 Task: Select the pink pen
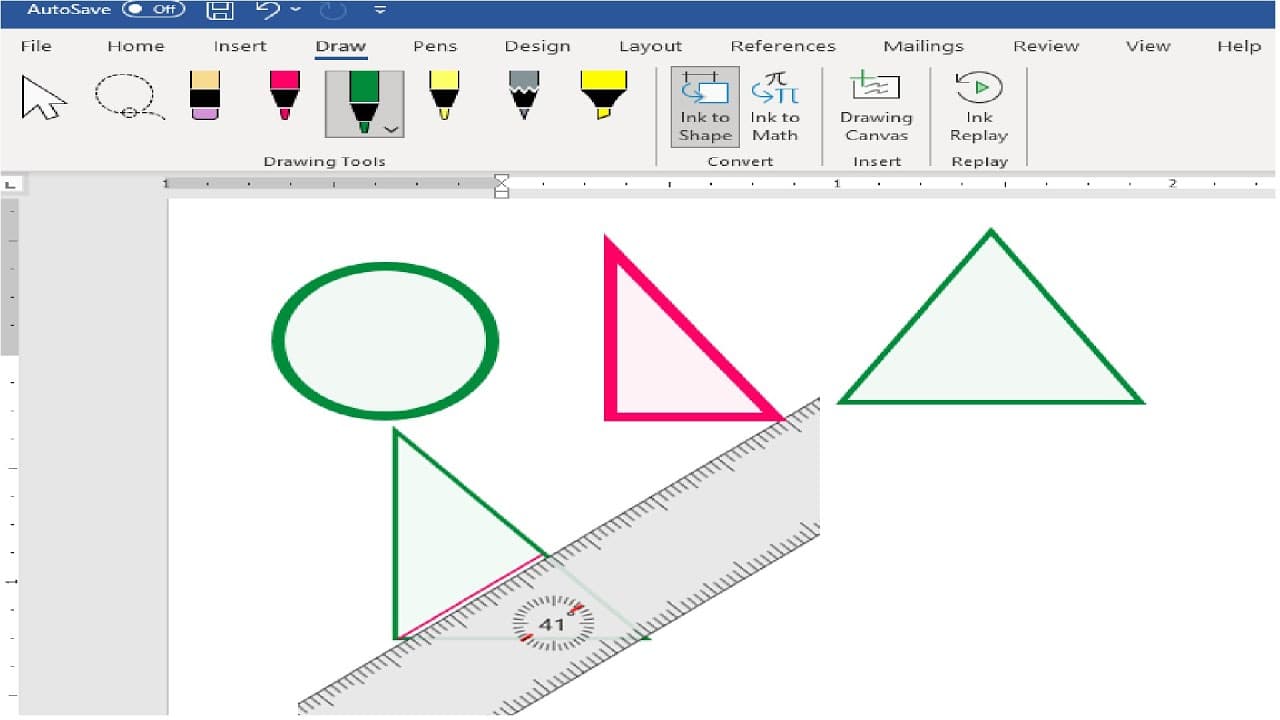(x=285, y=97)
